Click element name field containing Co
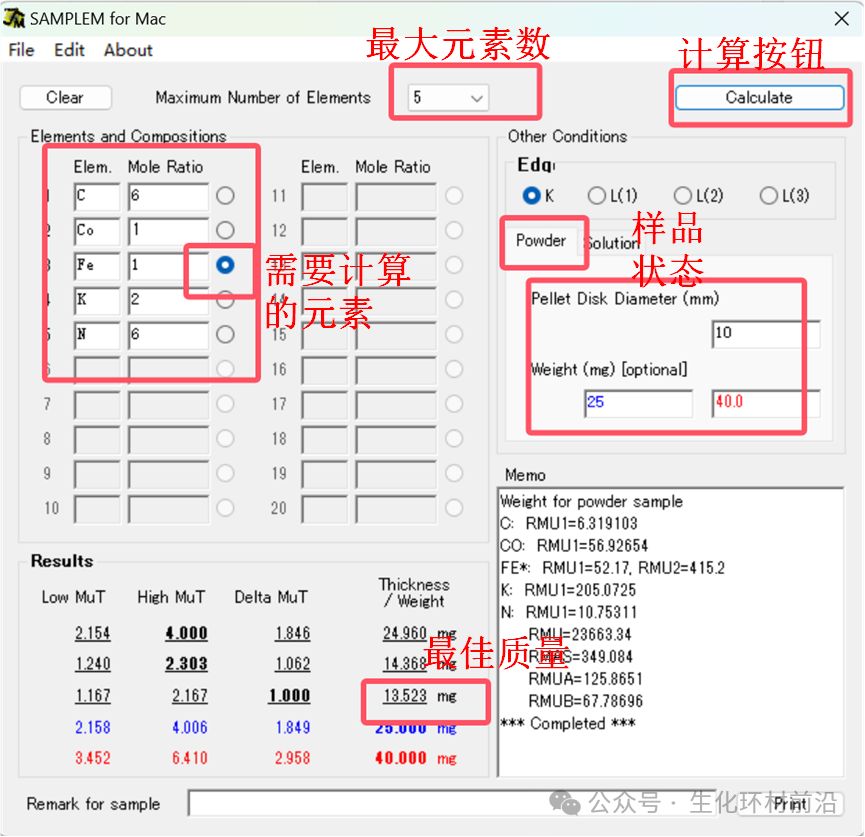This screenshot has width=865, height=837. (97, 231)
